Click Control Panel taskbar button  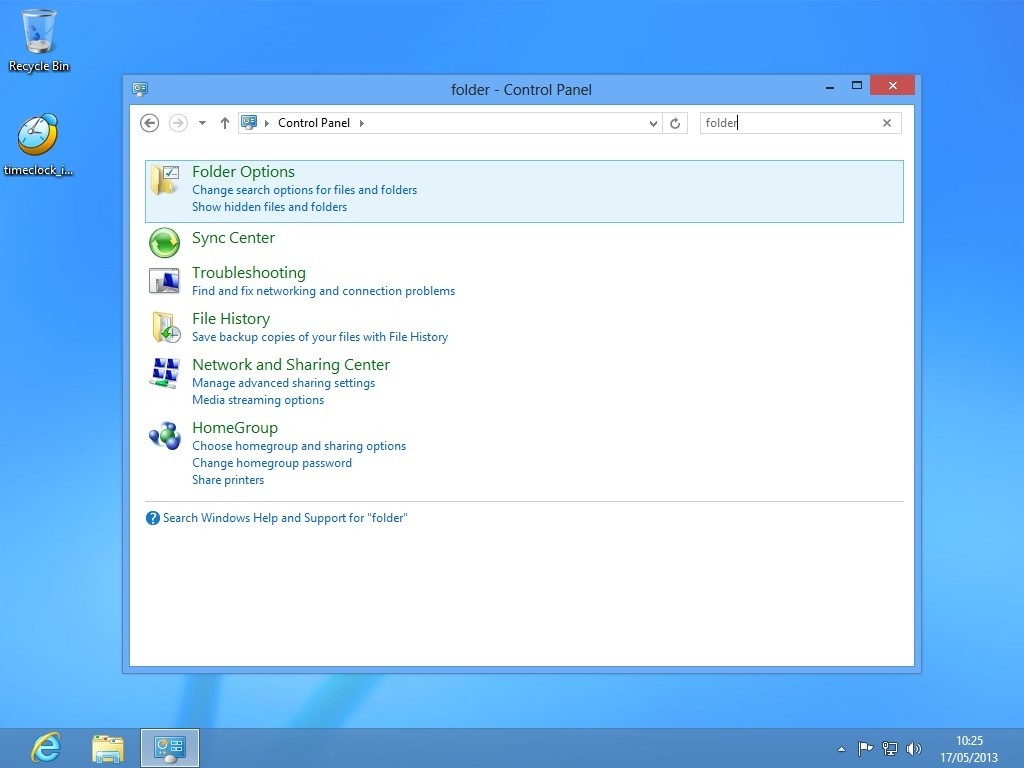[170, 748]
